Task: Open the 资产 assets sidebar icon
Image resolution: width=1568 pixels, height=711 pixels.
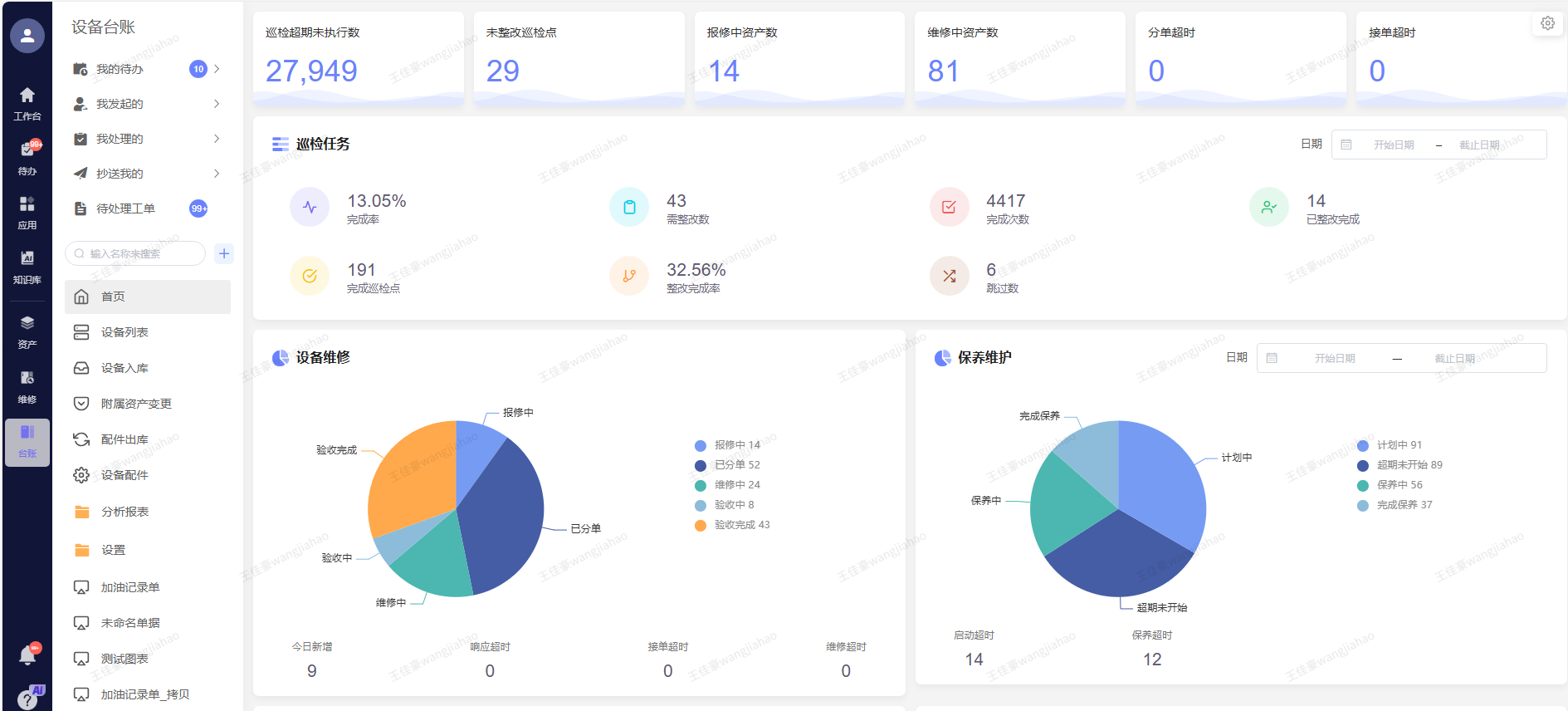Action: (27, 331)
